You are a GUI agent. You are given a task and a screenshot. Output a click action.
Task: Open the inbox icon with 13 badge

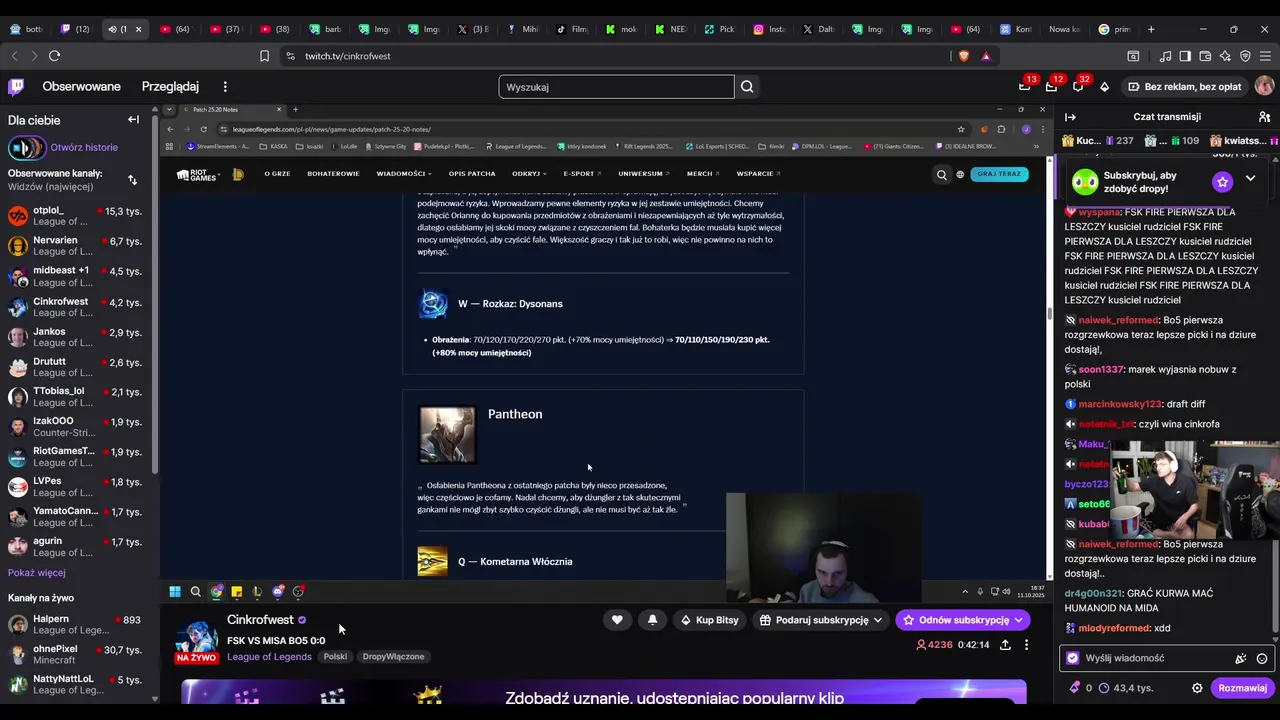click(x=1024, y=87)
